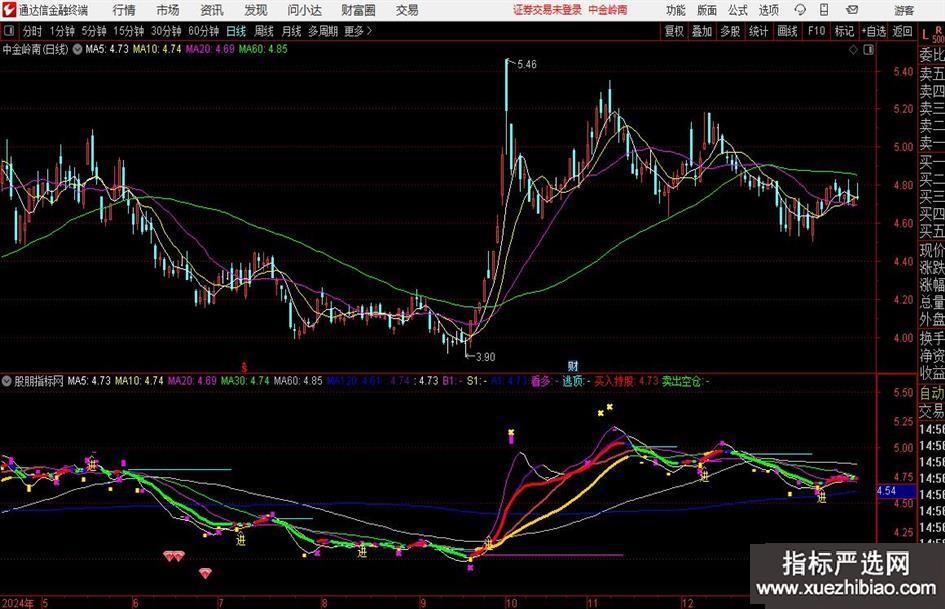Open the mail envelope icon
Viewport: 945px width, 609px height.
point(852,10)
